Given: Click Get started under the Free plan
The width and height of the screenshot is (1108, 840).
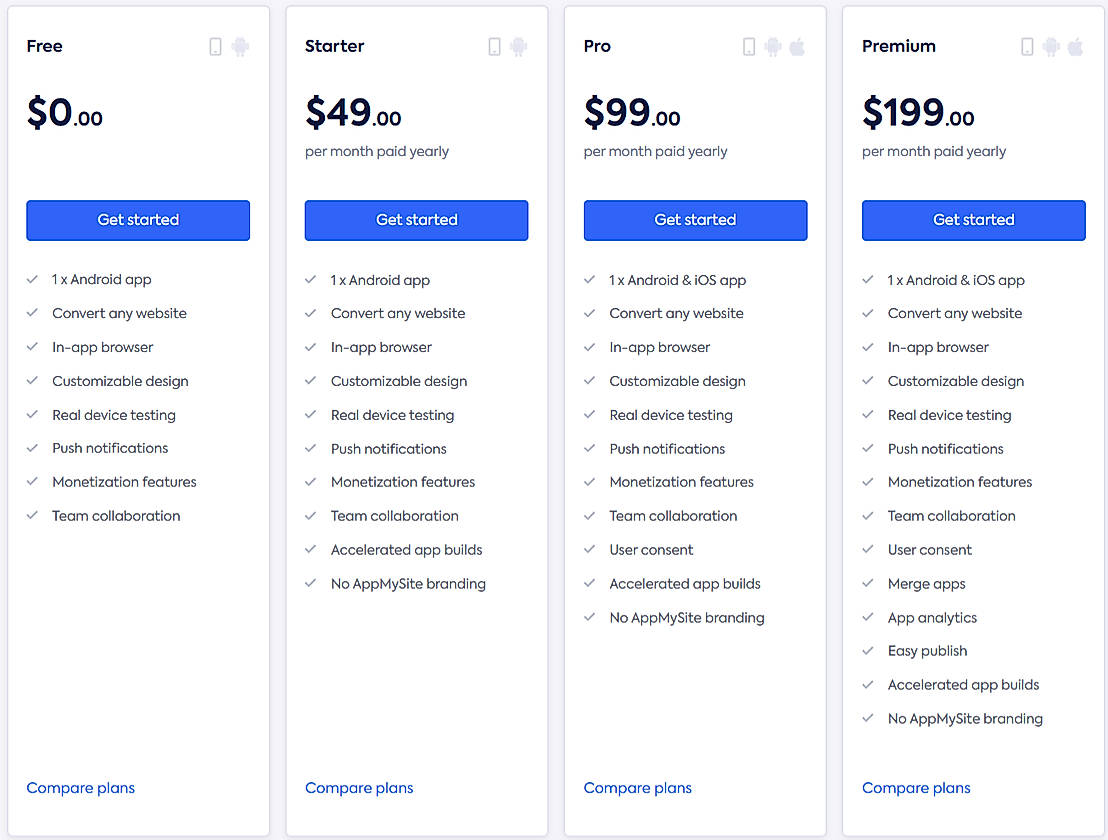Looking at the screenshot, I should tap(138, 220).
